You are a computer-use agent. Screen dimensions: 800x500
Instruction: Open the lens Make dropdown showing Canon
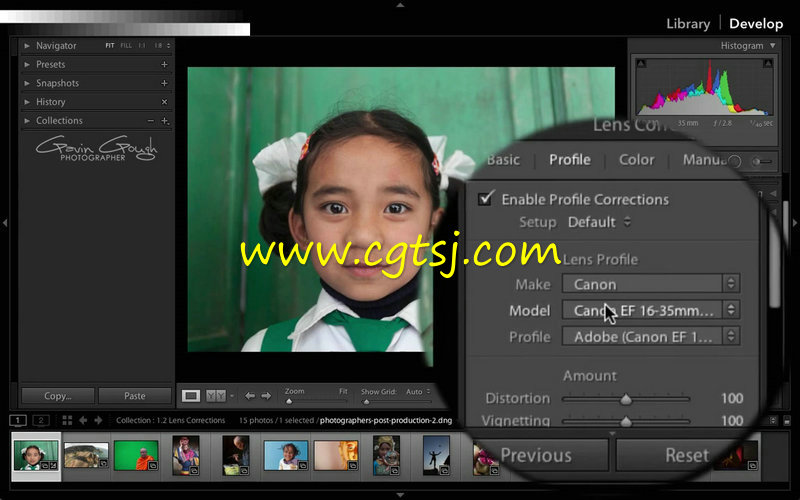click(x=651, y=284)
